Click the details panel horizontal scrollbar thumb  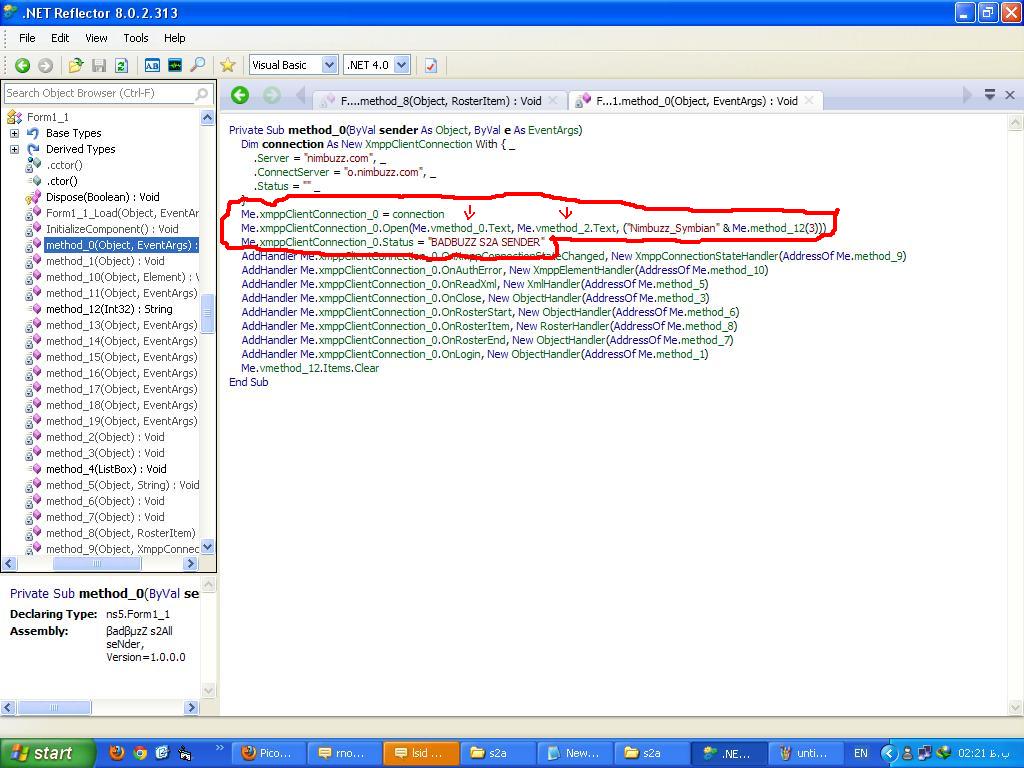[x=54, y=708]
